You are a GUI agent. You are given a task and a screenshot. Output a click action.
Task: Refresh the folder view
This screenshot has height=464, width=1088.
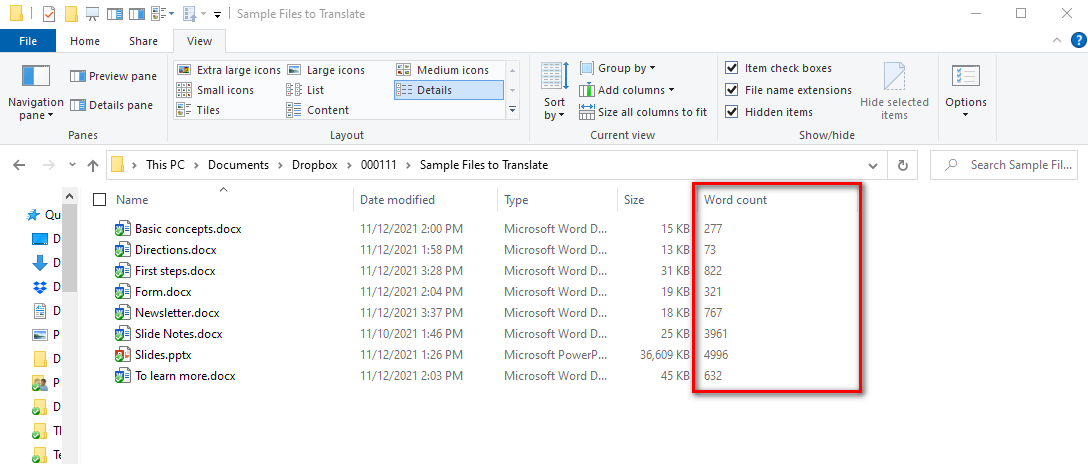point(902,165)
